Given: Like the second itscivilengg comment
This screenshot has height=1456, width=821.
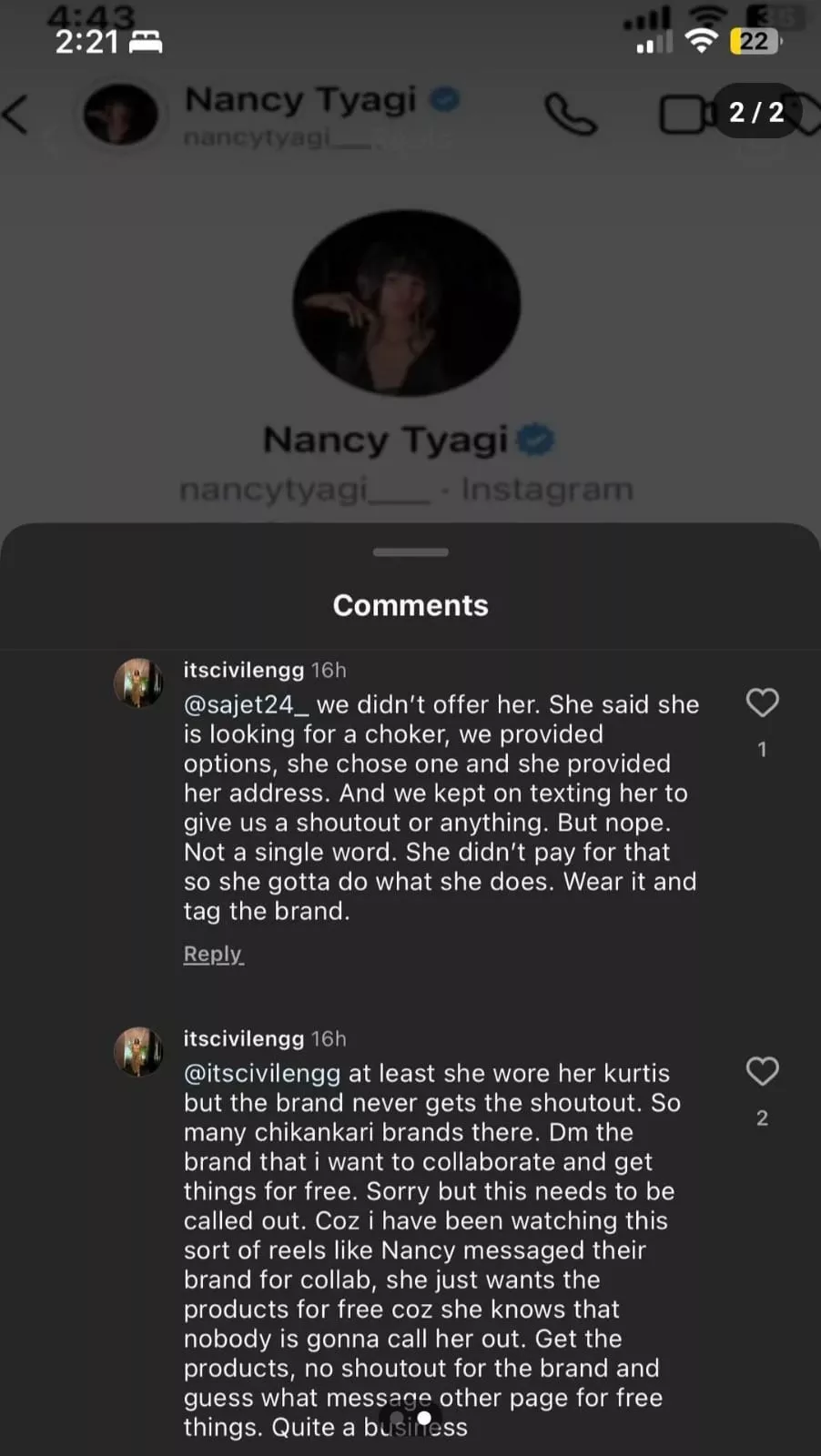Looking at the screenshot, I should coord(762,1071).
